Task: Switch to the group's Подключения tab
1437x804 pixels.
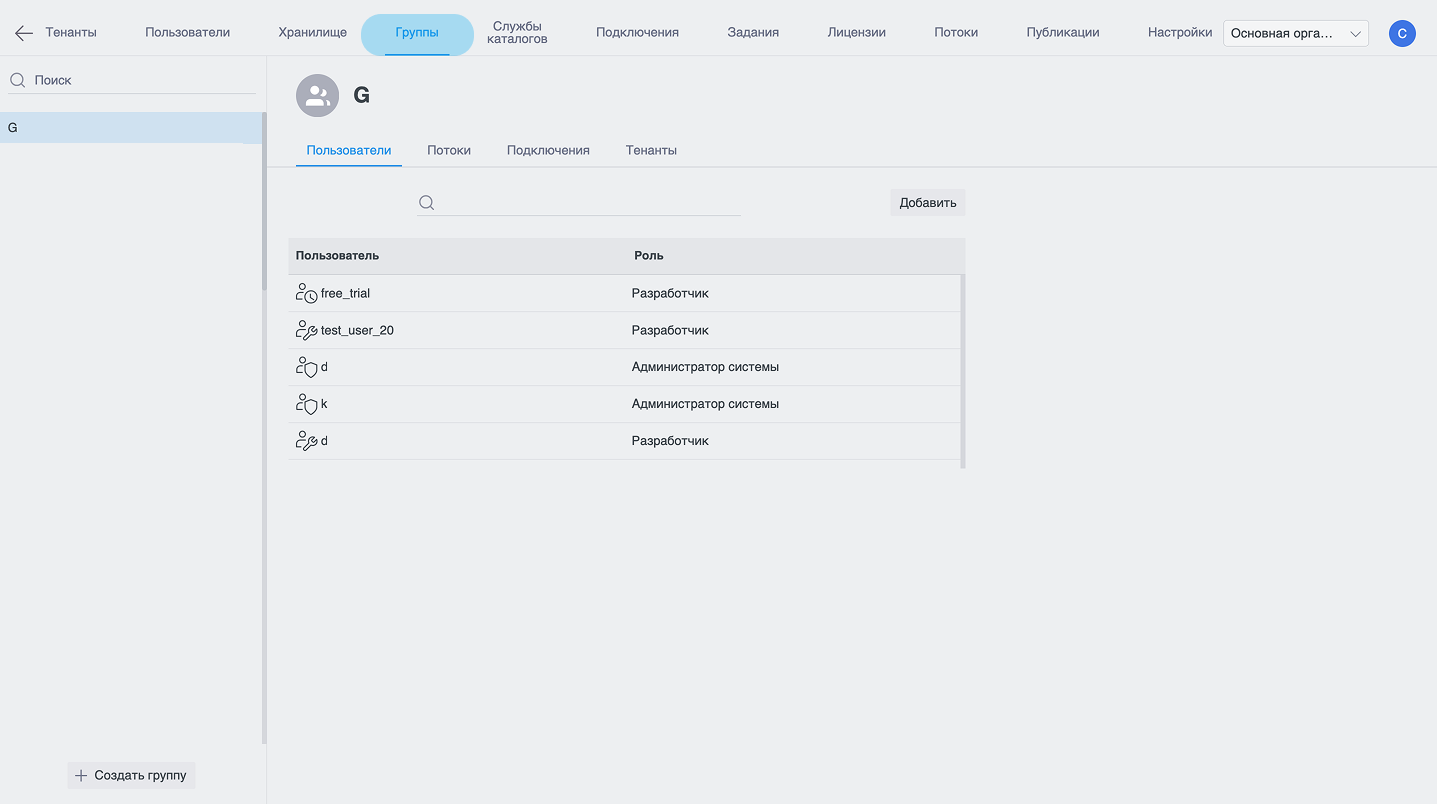Action: [x=548, y=150]
